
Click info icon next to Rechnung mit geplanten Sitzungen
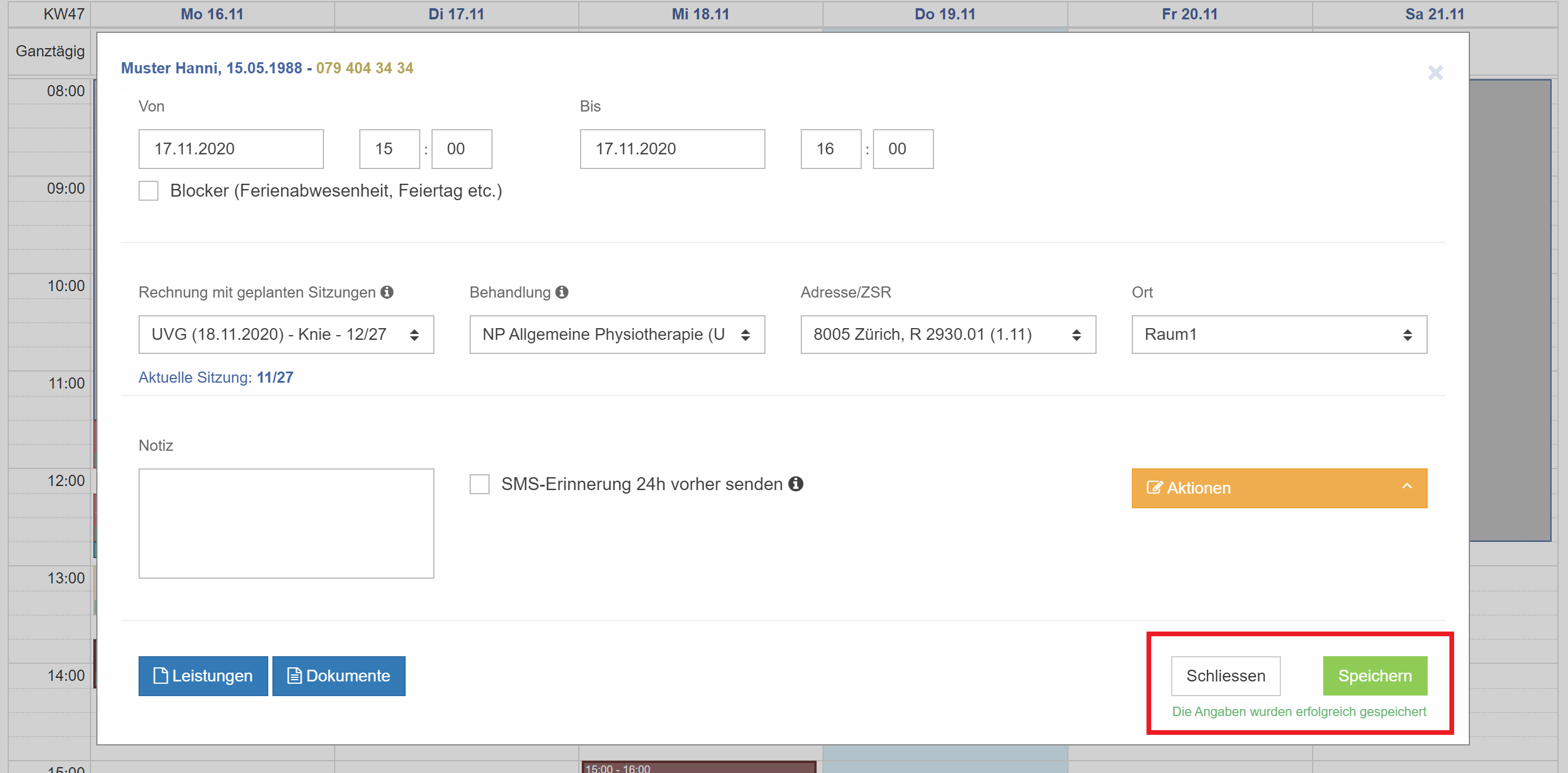click(x=387, y=292)
